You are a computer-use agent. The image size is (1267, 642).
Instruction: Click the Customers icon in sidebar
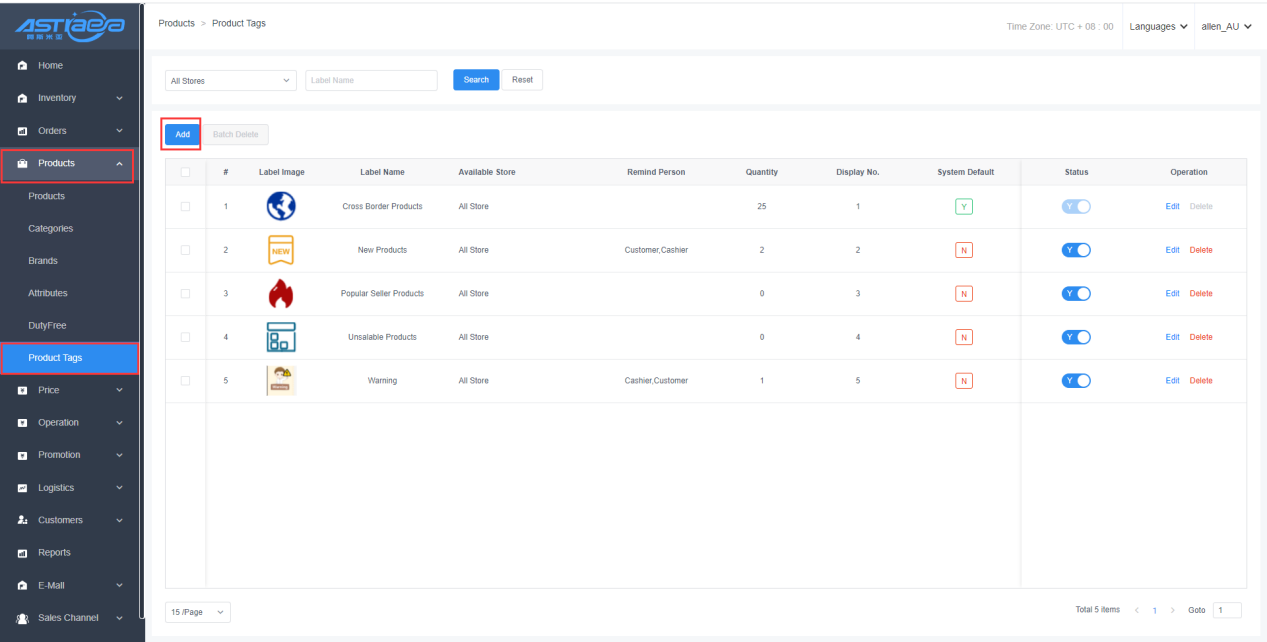(22, 520)
